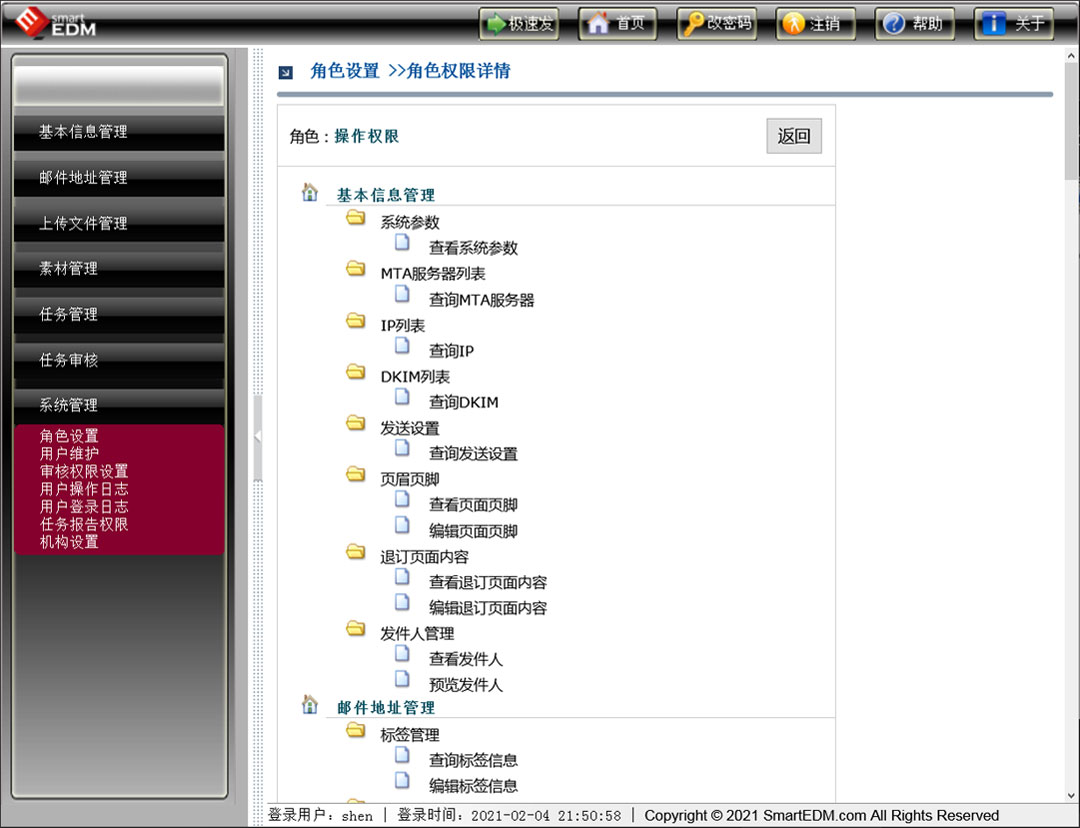The width and height of the screenshot is (1080, 828).
Task: Click folder icon of 标签管理
Action: (355, 729)
